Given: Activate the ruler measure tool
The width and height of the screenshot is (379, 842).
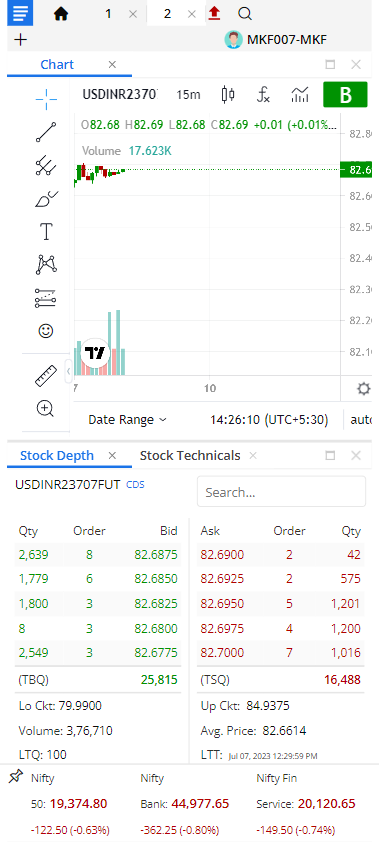Looking at the screenshot, I should (x=46, y=376).
